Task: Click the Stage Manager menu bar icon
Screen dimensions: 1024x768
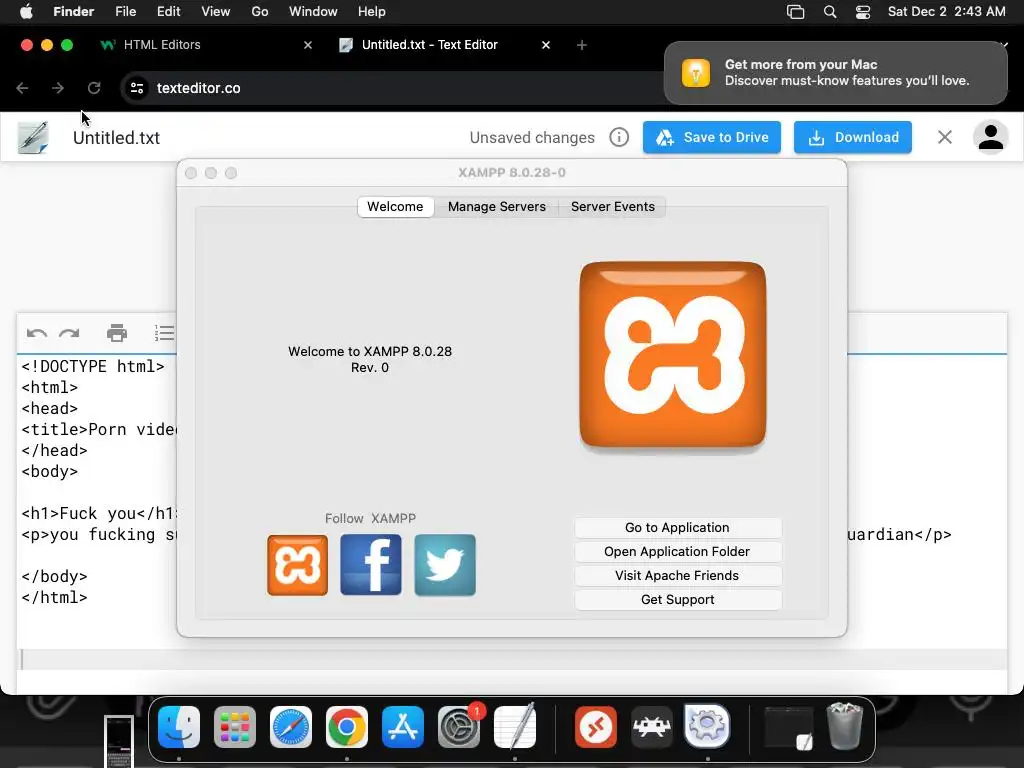Action: point(795,12)
